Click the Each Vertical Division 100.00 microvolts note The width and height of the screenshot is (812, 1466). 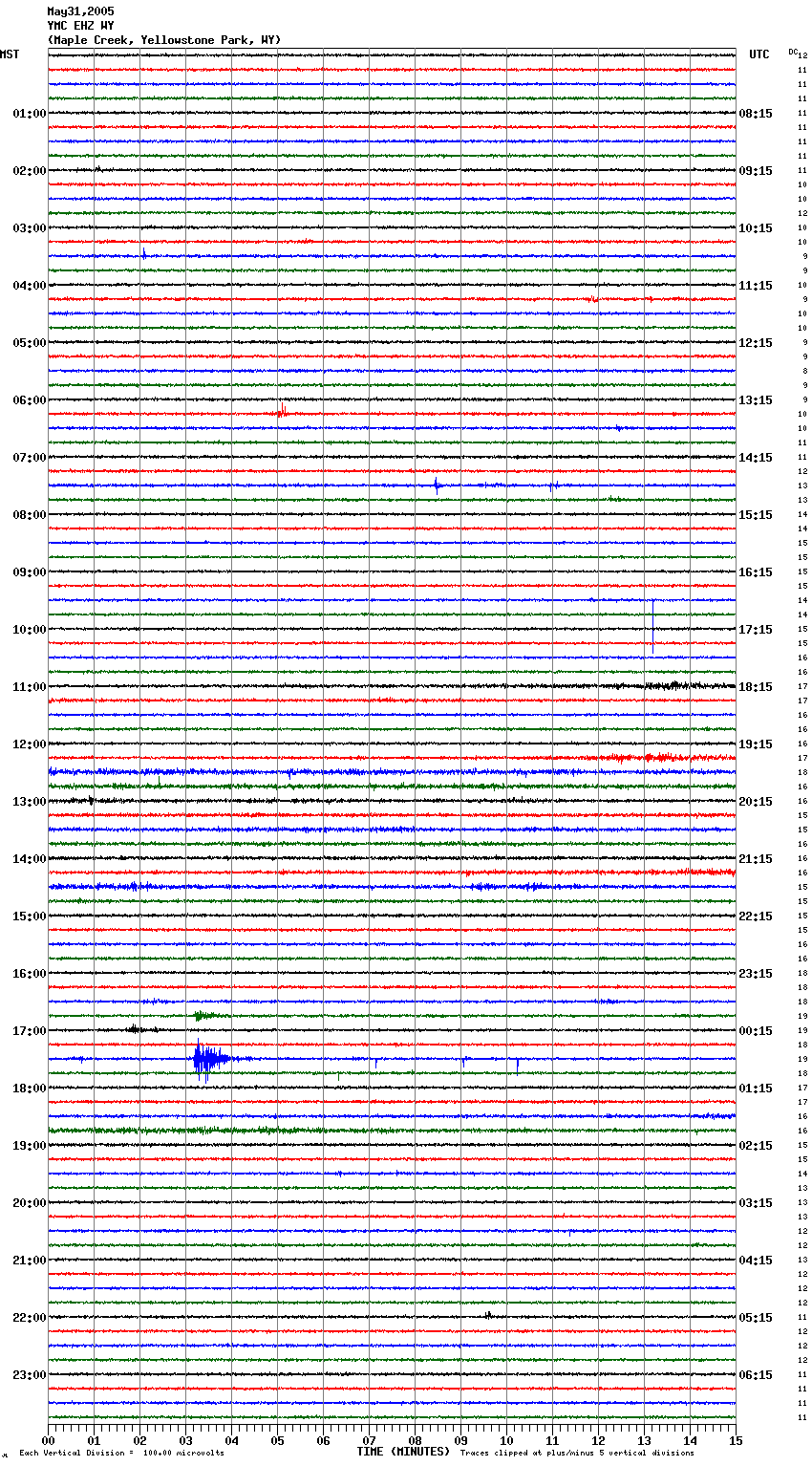point(121,1454)
